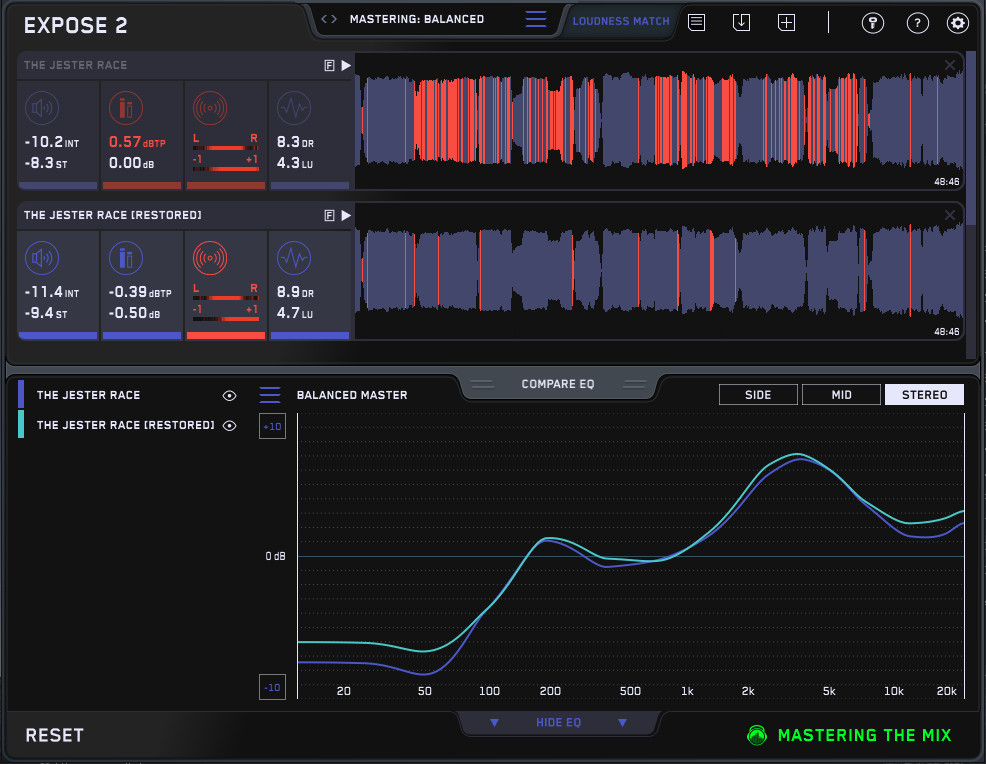Hide The Jester Race EQ curve with eye icon
Image resolution: width=986 pixels, height=764 pixels.
point(229,396)
